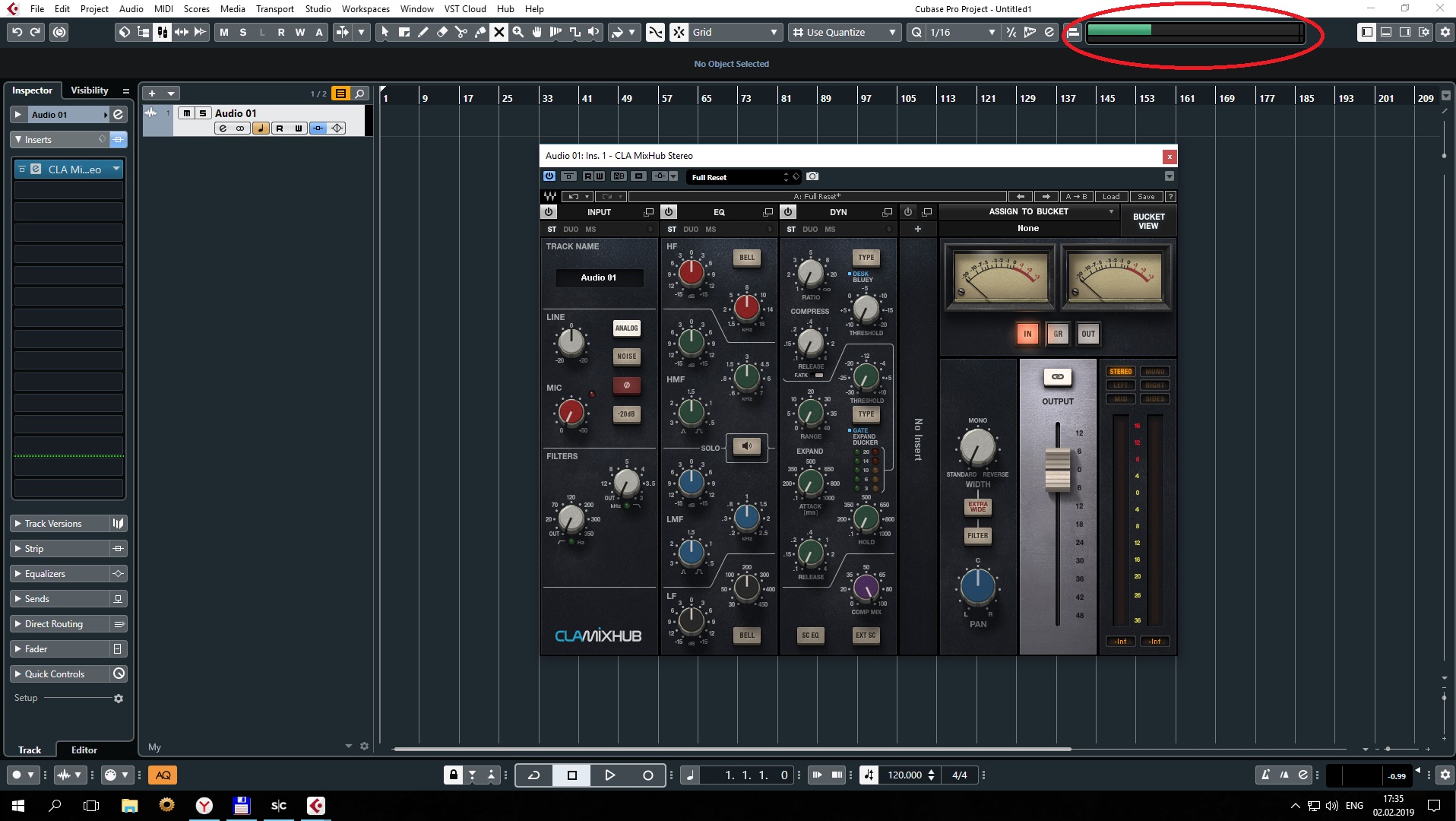Click the Record button in transport bar
1456x821 pixels.
click(x=647, y=775)
